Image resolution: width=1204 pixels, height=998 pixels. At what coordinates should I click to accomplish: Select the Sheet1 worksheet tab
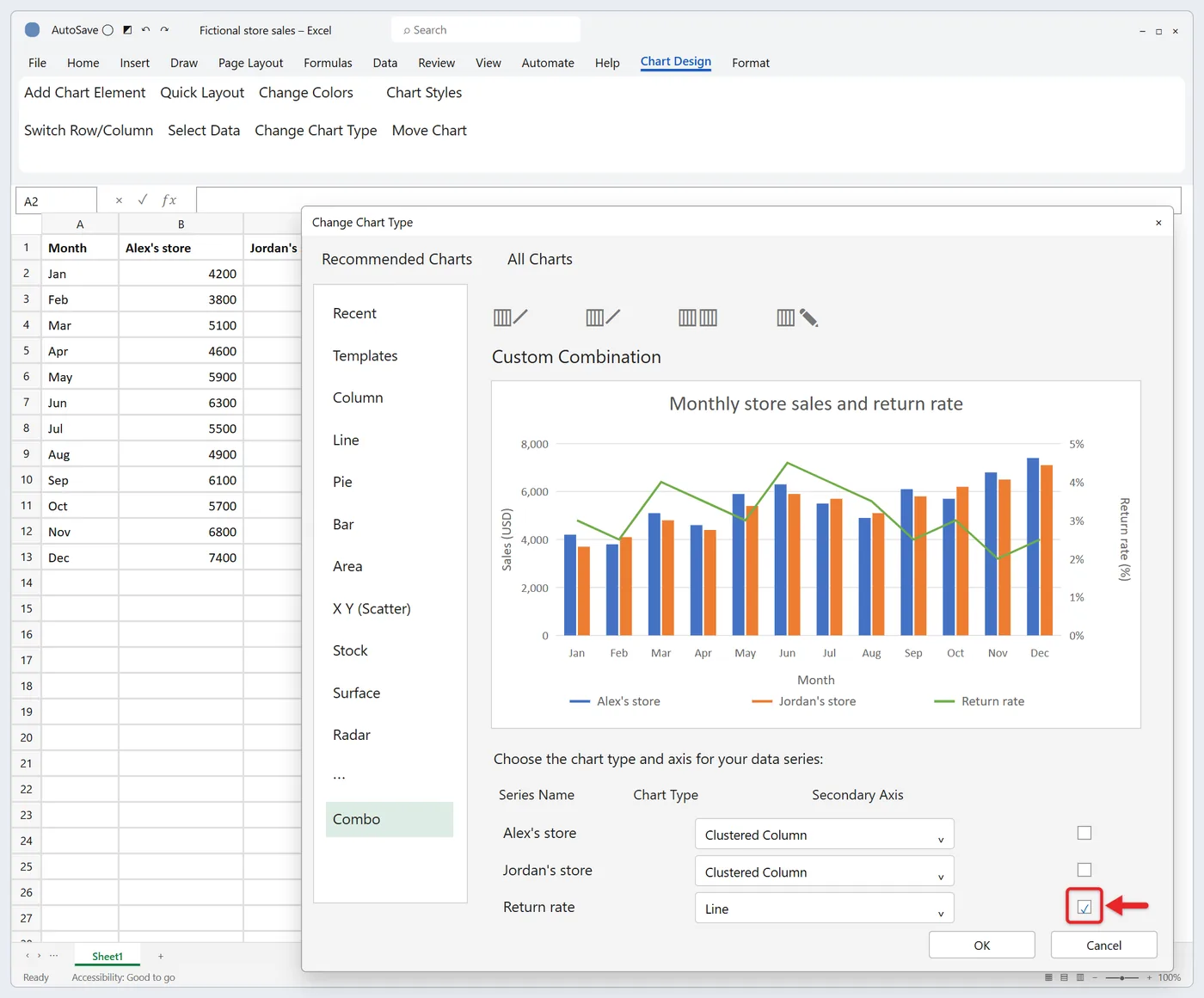click(107, 956)
